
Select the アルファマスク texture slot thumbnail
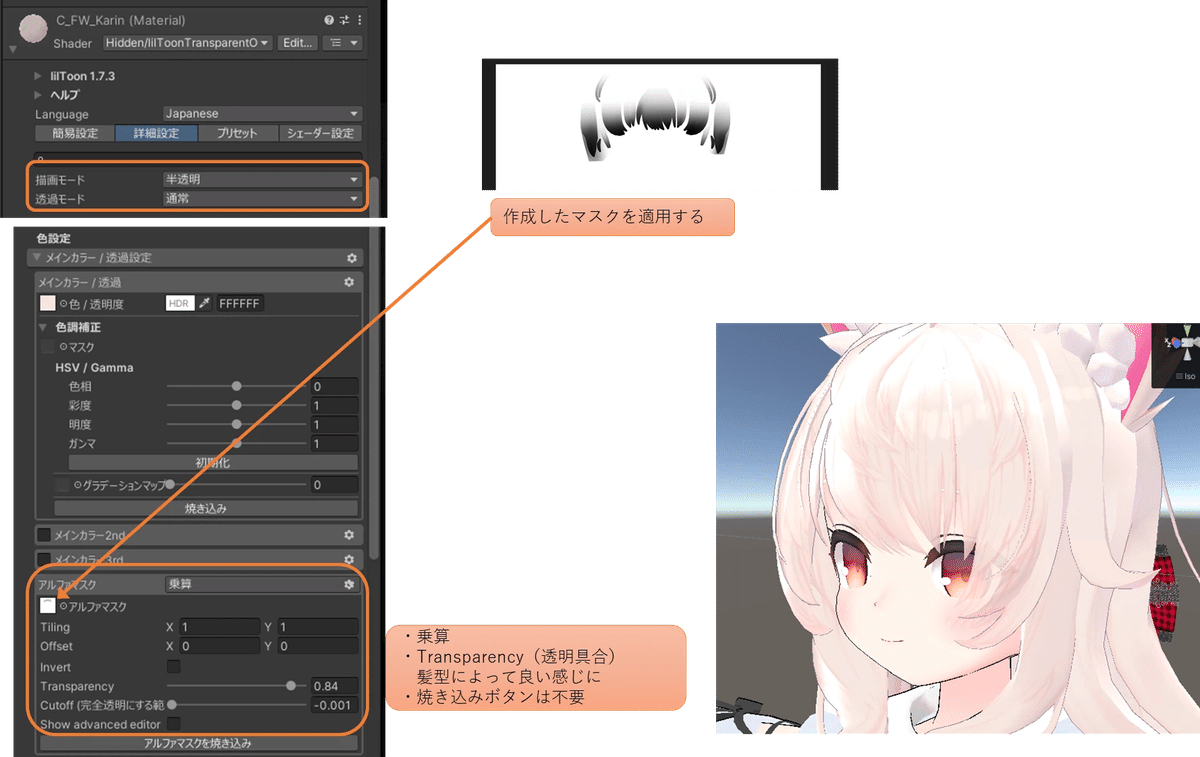[47, 605]
